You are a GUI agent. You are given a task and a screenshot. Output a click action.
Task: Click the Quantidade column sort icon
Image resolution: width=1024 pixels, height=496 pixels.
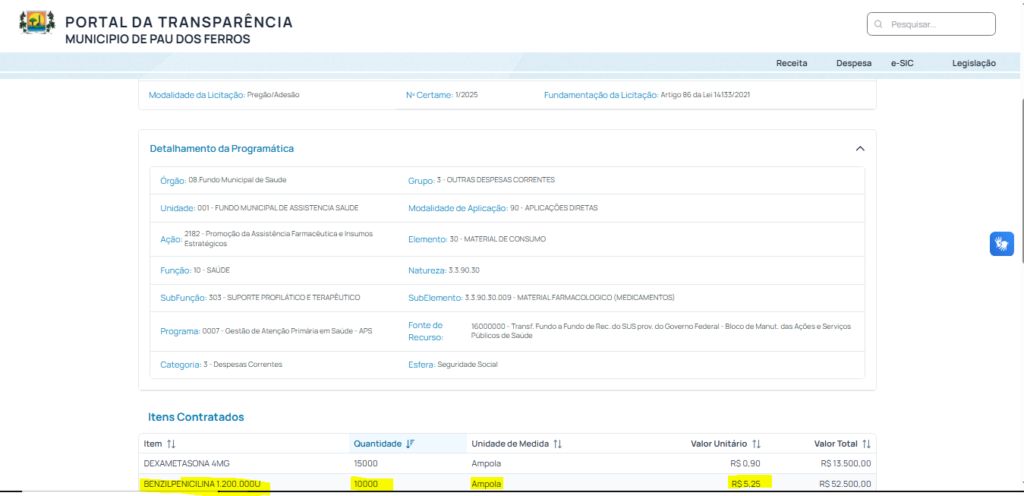point(410,444)
